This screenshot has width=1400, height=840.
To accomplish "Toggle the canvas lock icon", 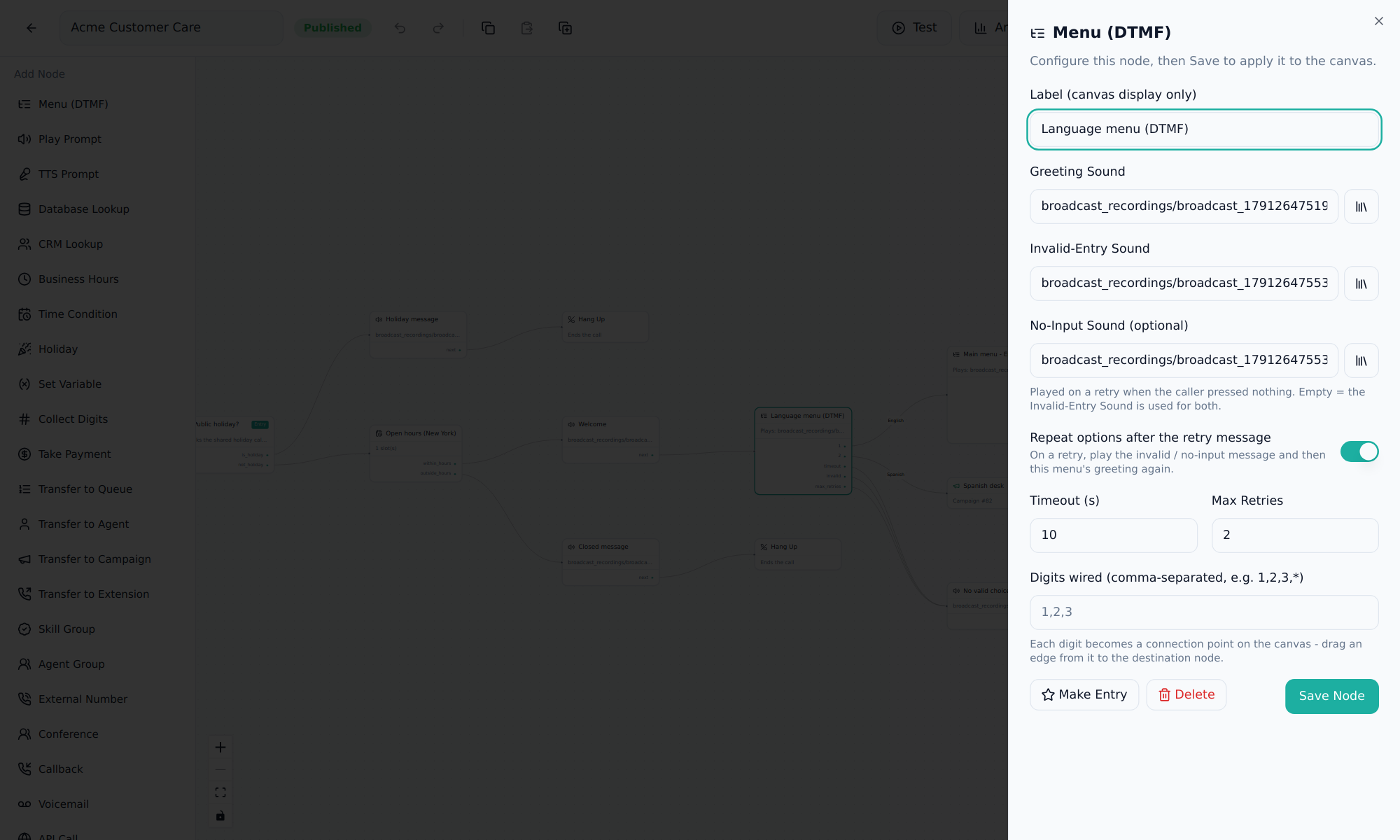I will [x=220, y=815].
